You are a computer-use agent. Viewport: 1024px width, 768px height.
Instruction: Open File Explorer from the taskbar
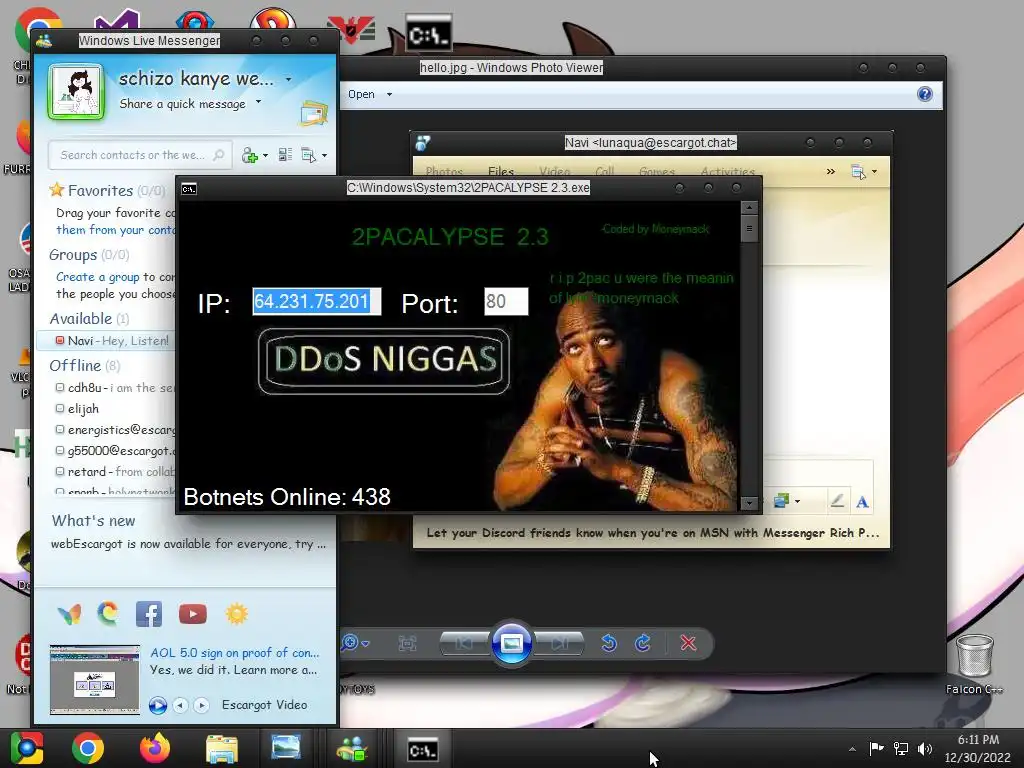coord(221,749)
